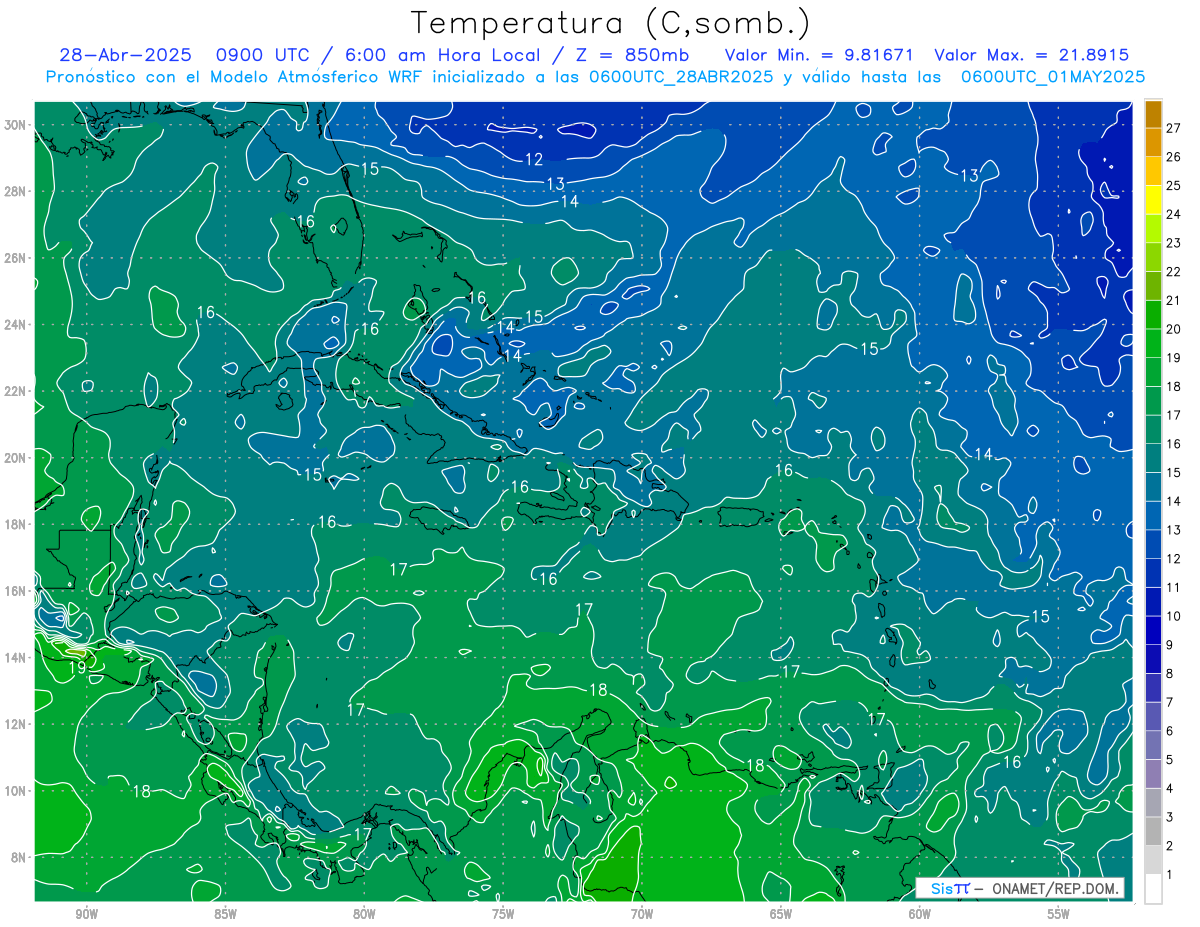
Task: Click the white bottom segment beside label 1
Action: pos(1154,889)
